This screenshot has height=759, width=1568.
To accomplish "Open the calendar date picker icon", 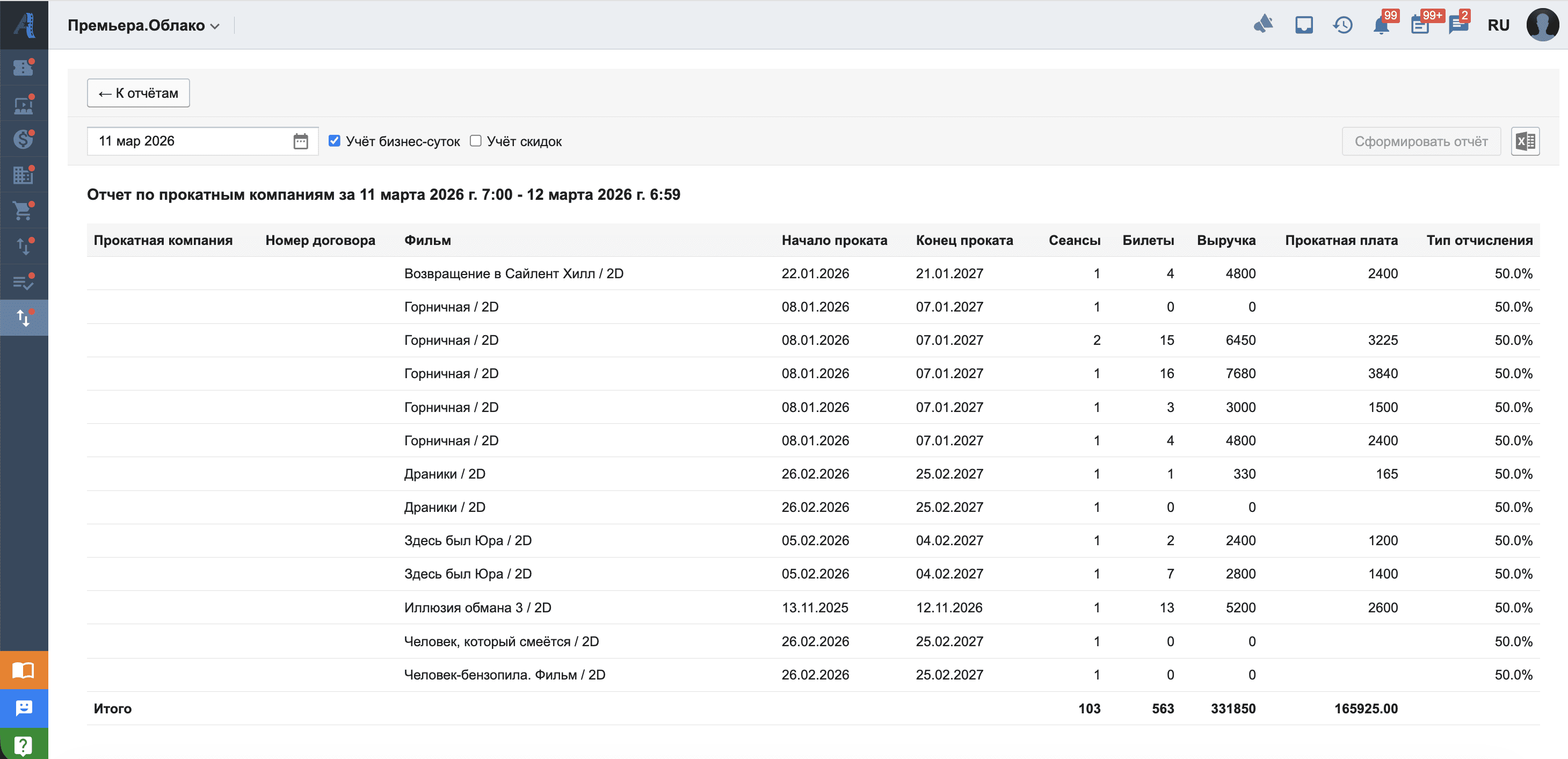I will tap(301, 141).
